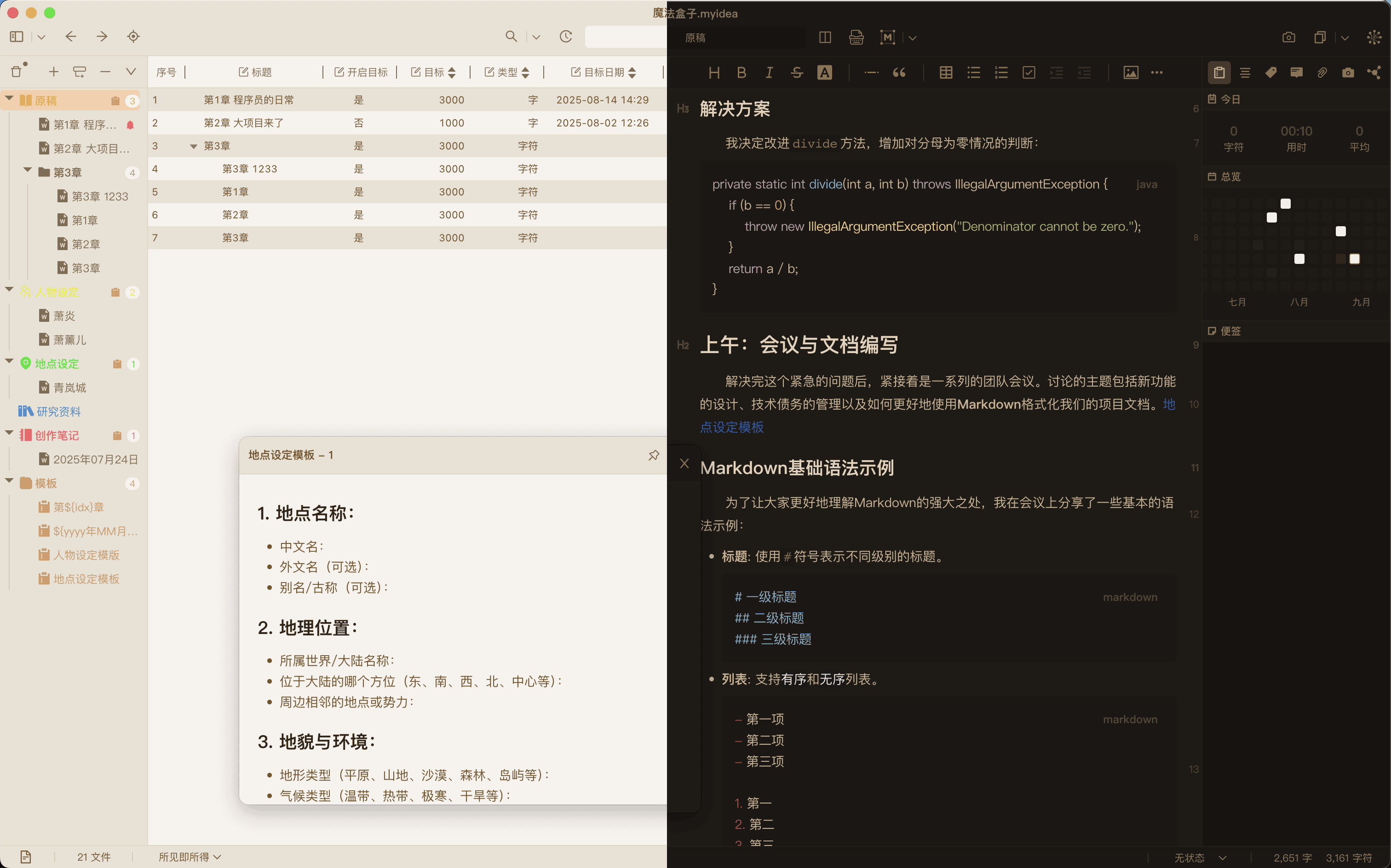Apply strikethrough formatting
1391x868 pixels.
(797, 72)
